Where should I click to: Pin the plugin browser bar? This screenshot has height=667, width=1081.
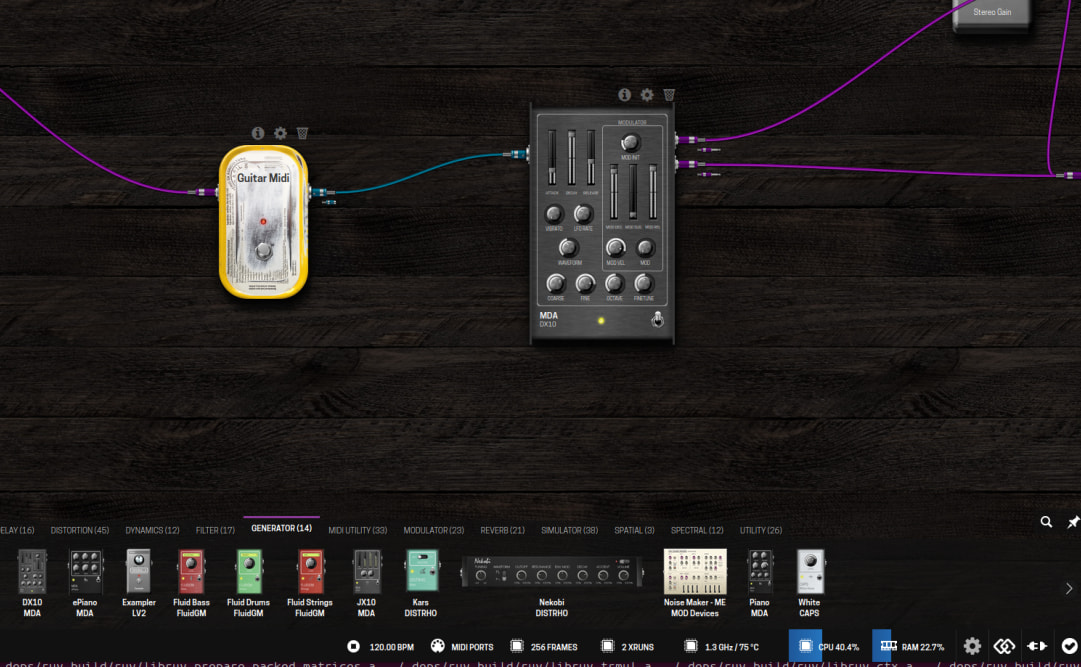click(x=1073, y=522)
